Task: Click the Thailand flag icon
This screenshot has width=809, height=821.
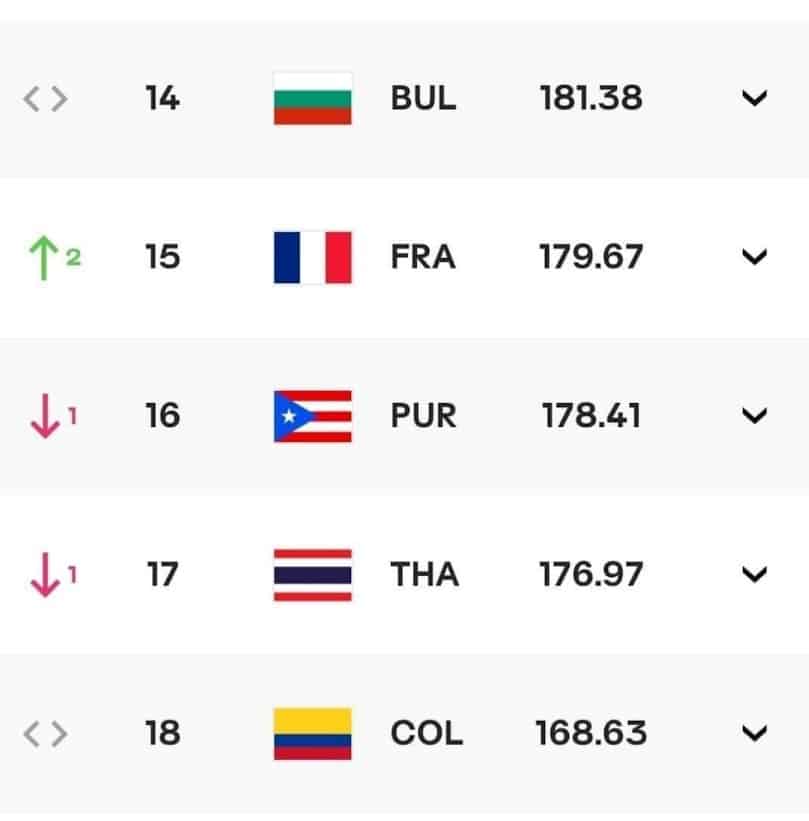Action: (313, 575)
